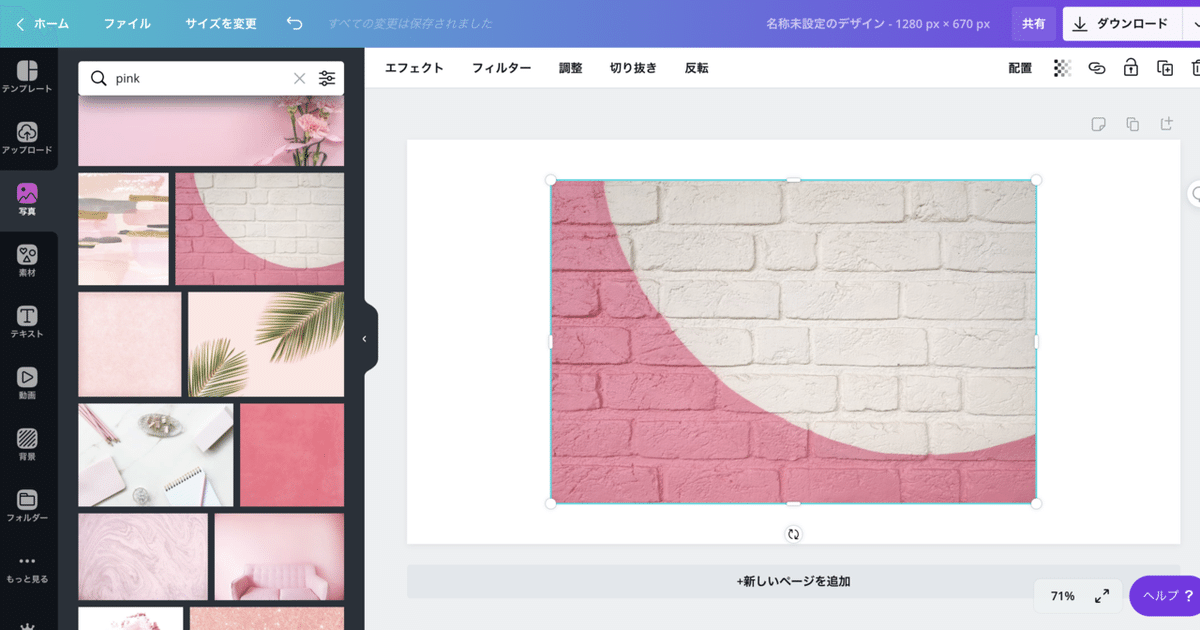1200x630 pixels.
Task: Open the テンプレート (templates) sidebar tab
Action: (27, 77)
